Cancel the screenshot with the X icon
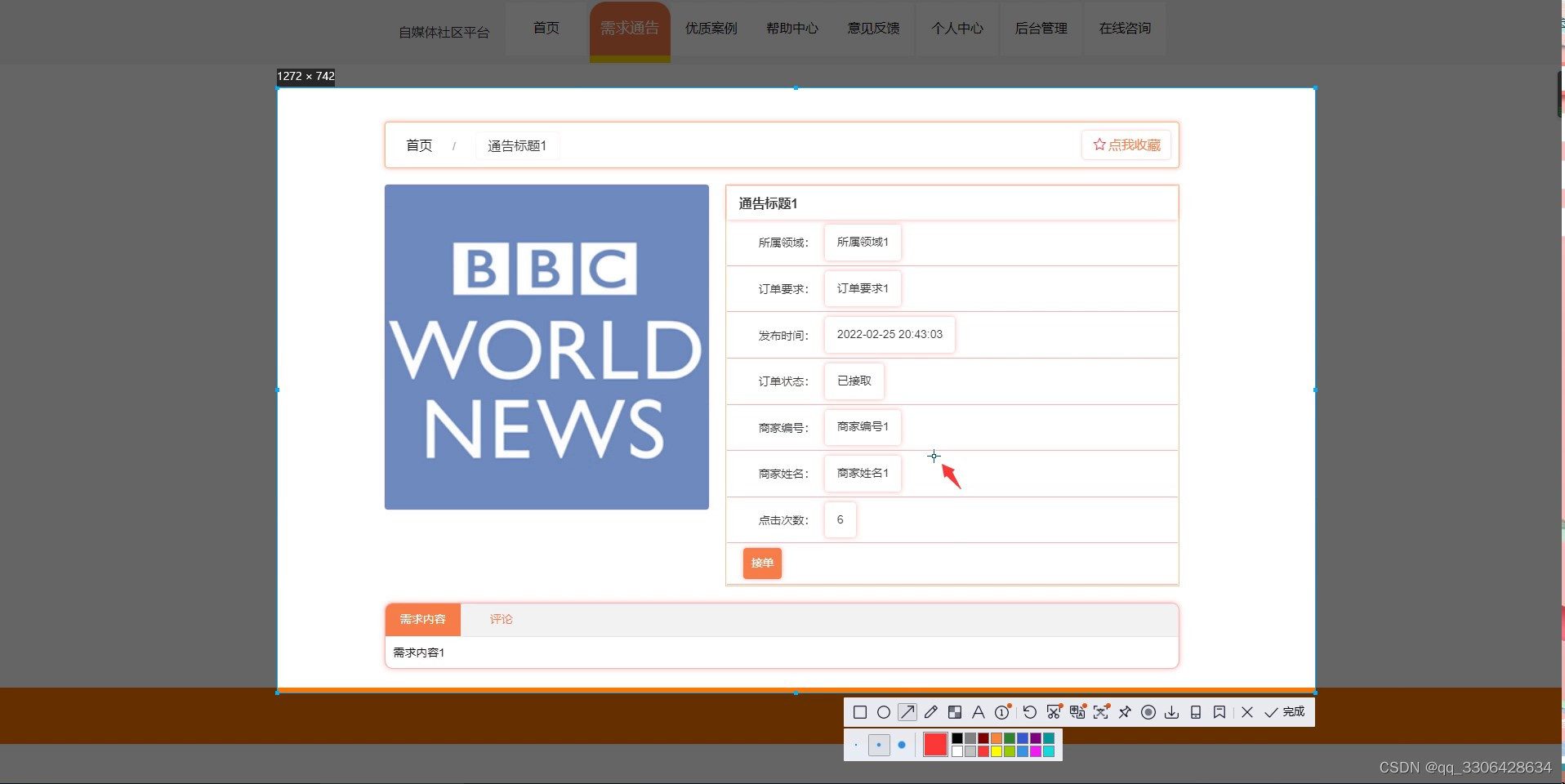The width and height of the screenshot is (1565, 784). [x=1247, y=712]
